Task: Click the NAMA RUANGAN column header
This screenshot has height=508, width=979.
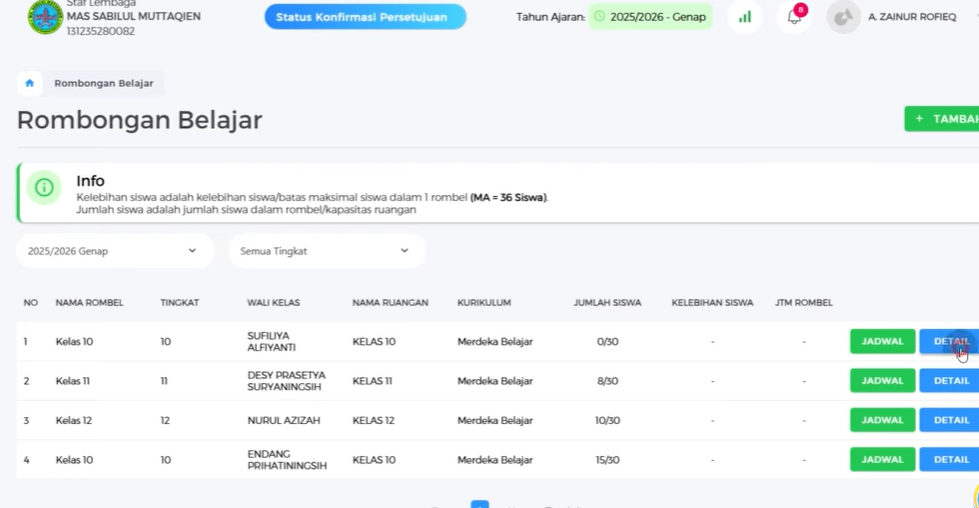Action: (x=390, y=303)
